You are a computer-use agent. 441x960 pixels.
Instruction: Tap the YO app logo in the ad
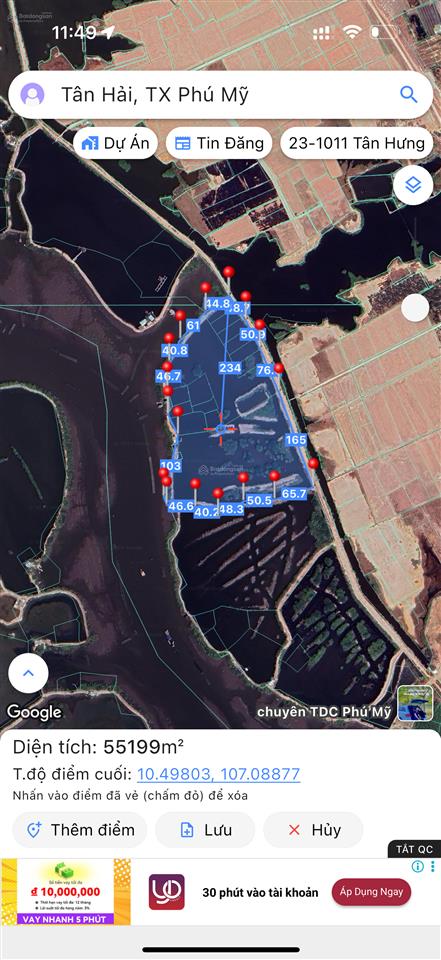(167, 892)
